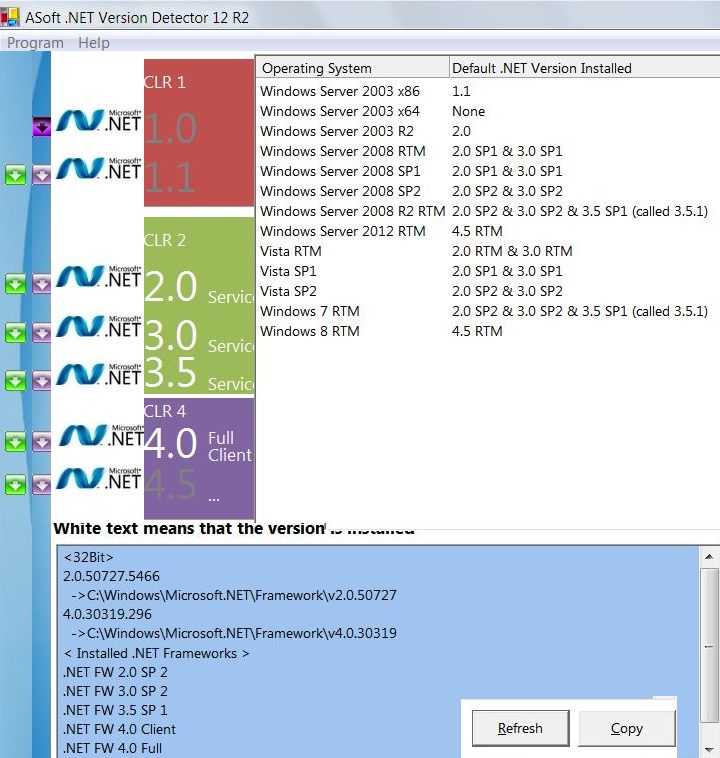The width and height of the screenshot is (720, 758).
Task: Select the Windows Server 2003 x64 row
Action: coord(487,111)
